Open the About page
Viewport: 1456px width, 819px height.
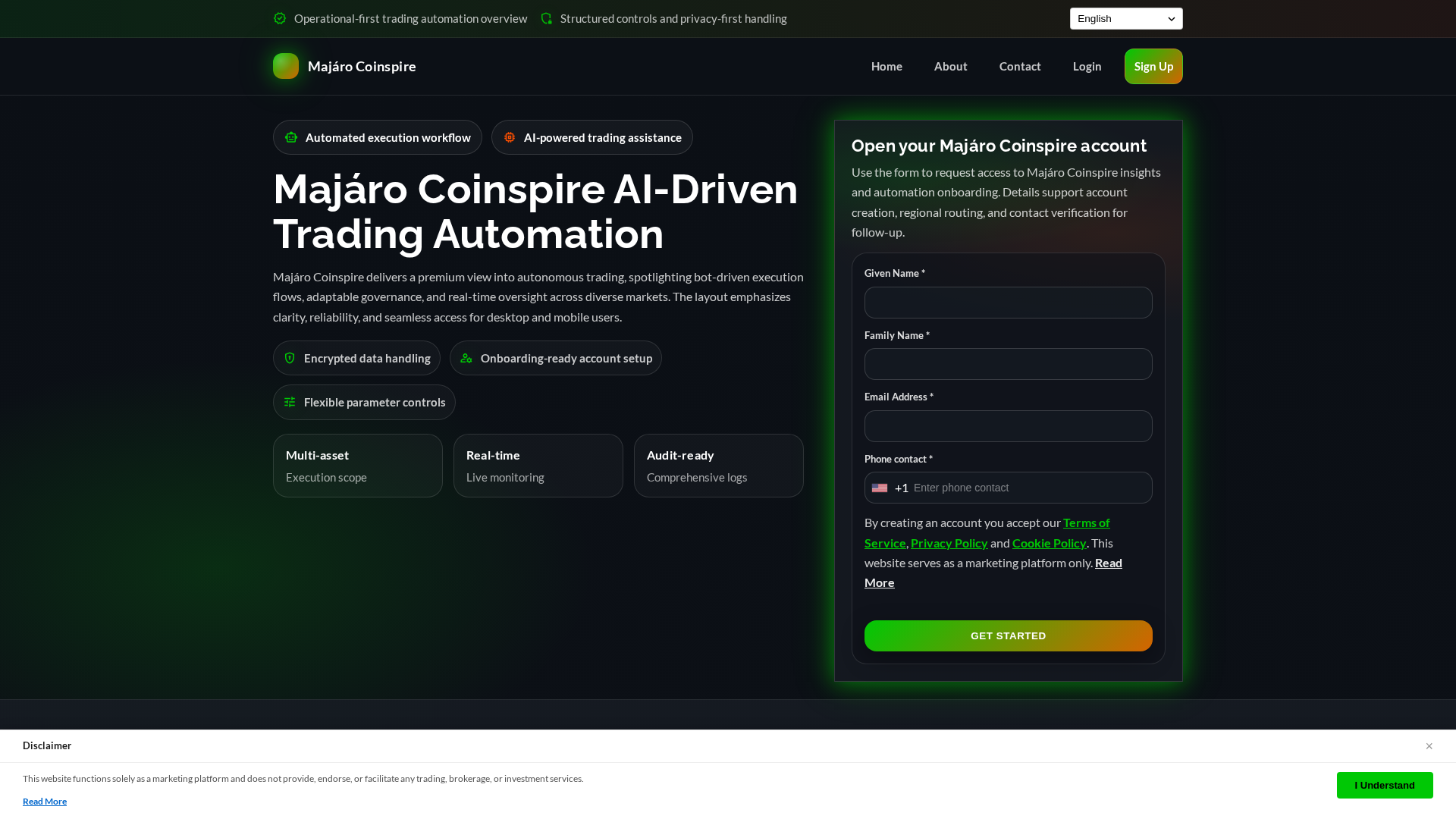click(x=950, y=66)
